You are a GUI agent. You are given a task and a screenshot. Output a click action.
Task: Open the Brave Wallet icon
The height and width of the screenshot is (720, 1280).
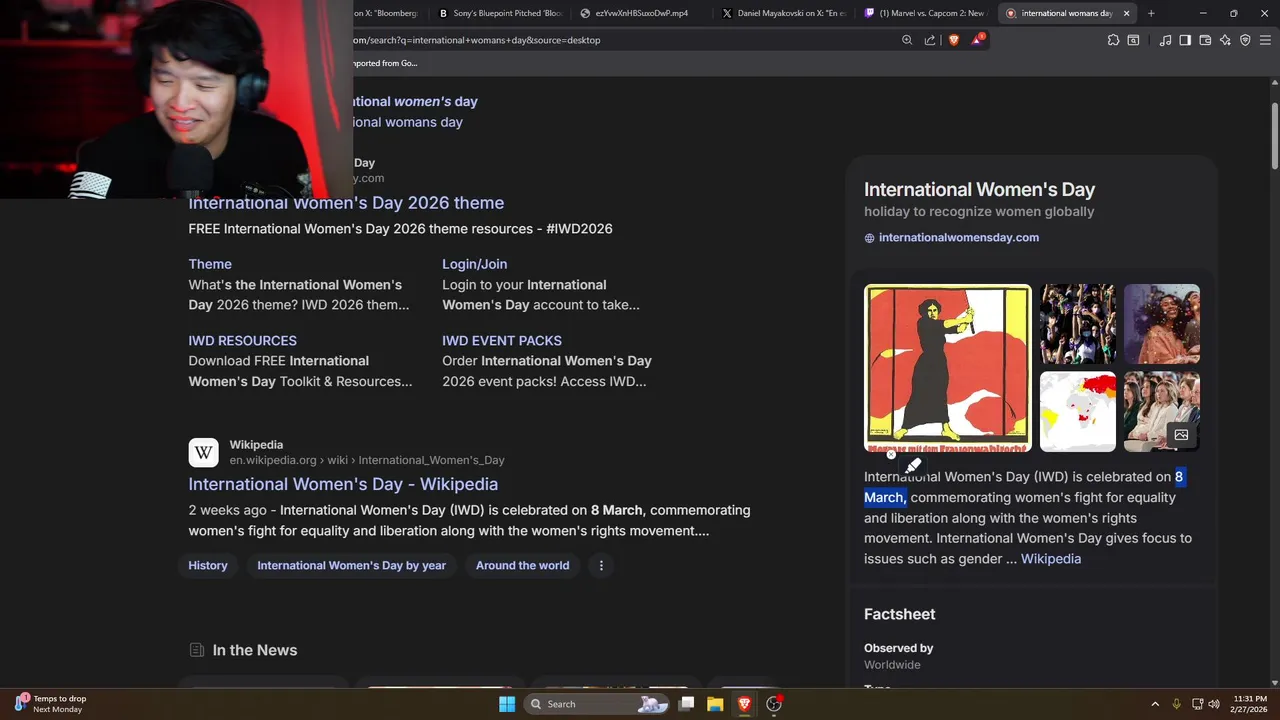(x=1205, y=40)
